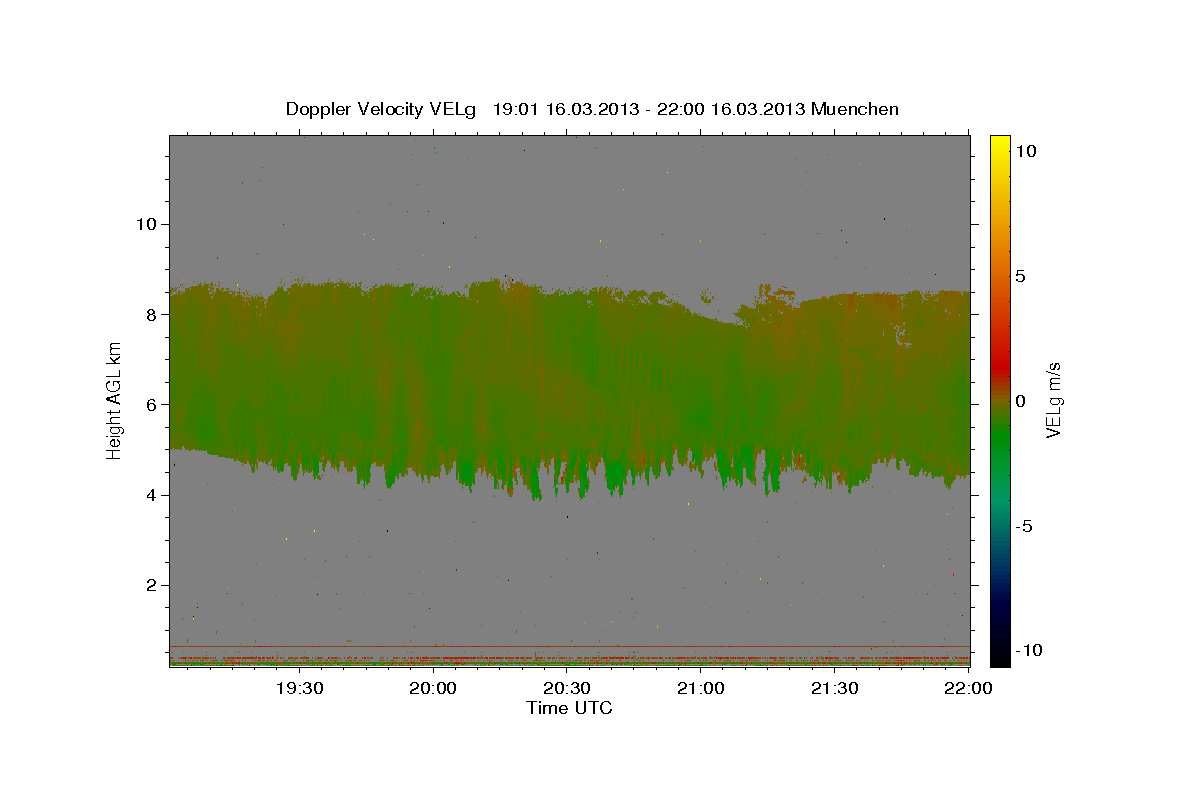The image size is (1200, 800).
Task: Click the '21:30' time tick label
Action: [835, 688]
